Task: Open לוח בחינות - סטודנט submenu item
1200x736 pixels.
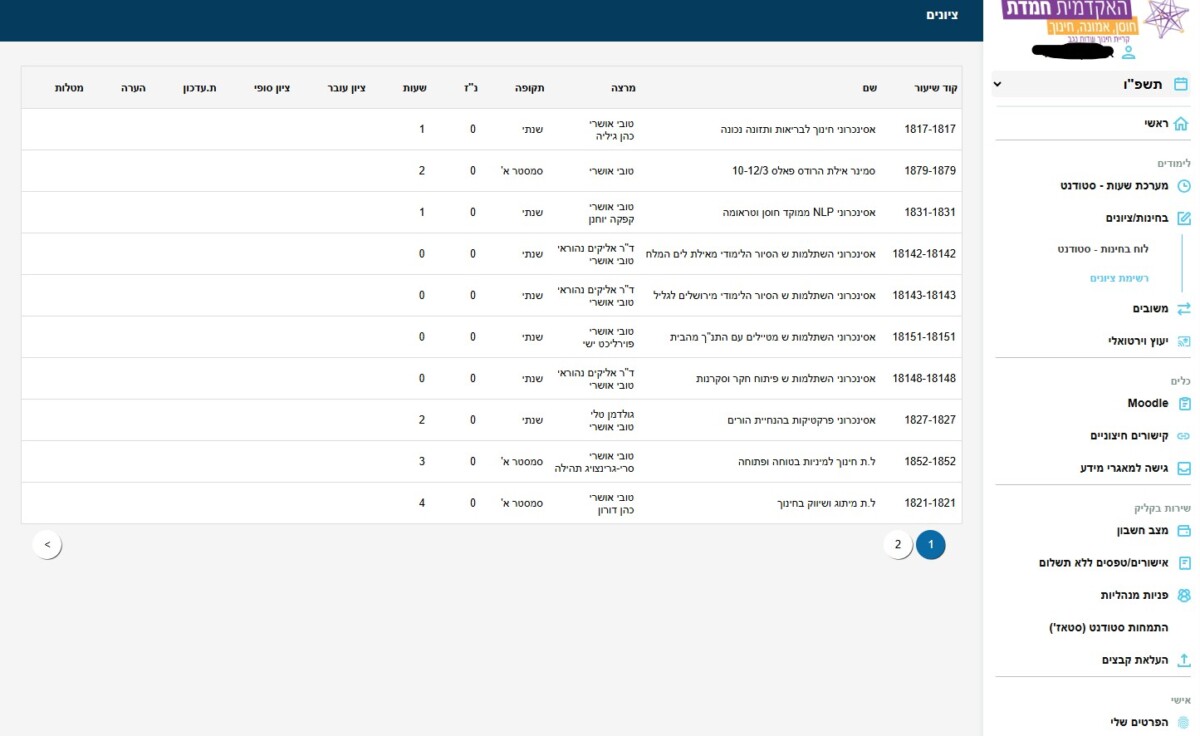Action: pyautogui.click(x=1102, y=249)
